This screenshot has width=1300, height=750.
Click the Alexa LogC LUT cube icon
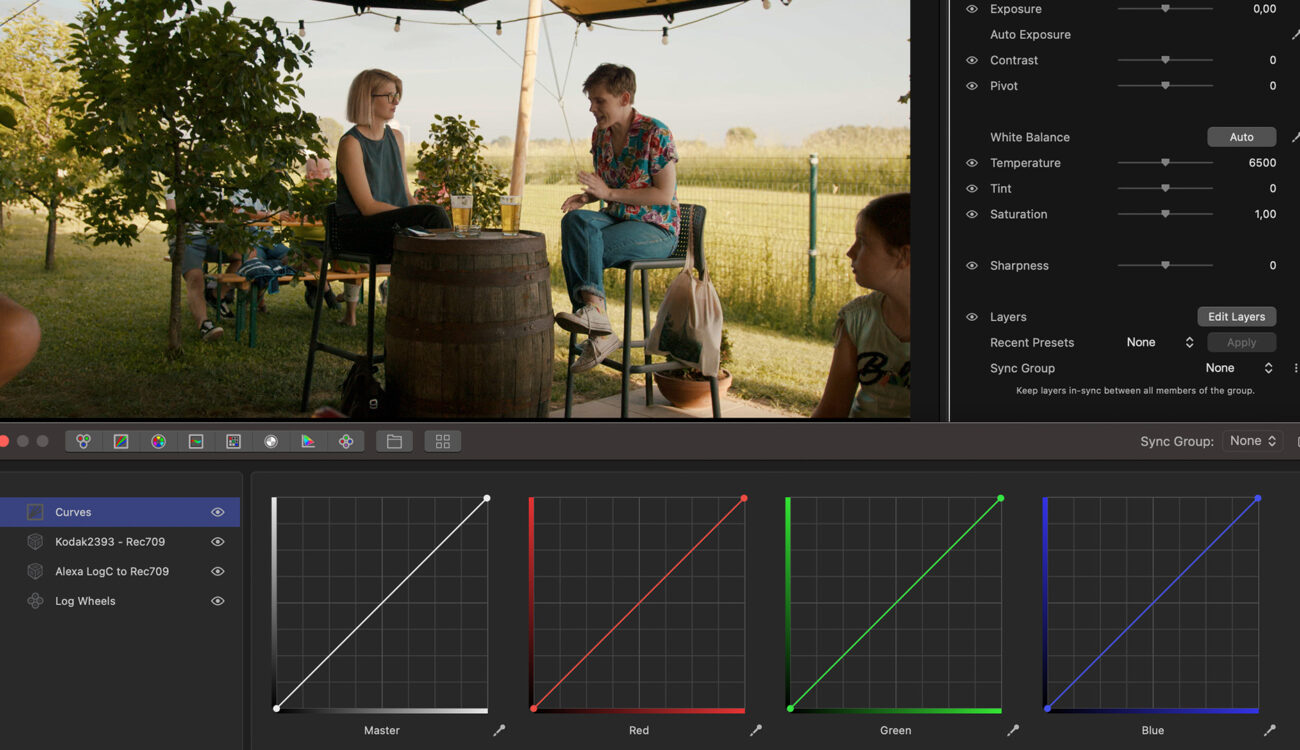pyautogui.click(x=35, y=571)
